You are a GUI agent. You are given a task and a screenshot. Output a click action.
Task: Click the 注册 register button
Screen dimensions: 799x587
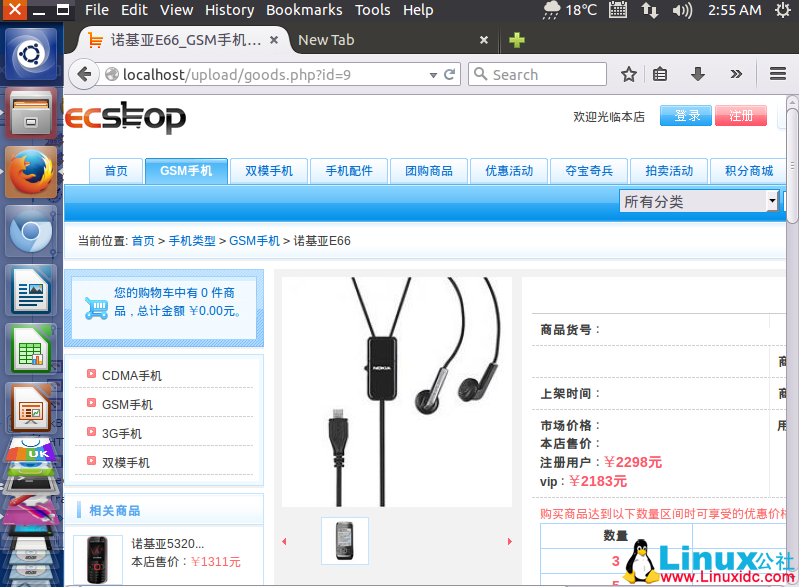click(741, 116)
